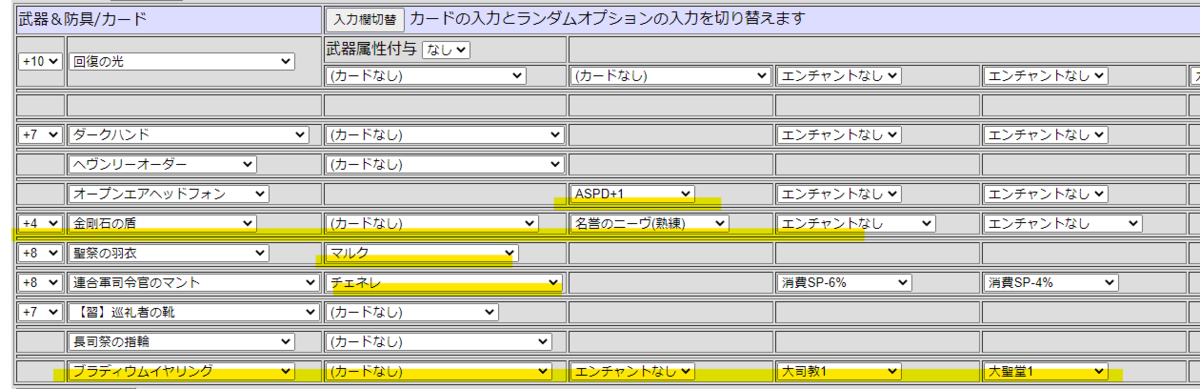The height and width of the screenshot is (389, 1200).
Task: Open first エンチャントなし dropdown in オープンエアヘッドフォン row
Action: click(840, 193)
